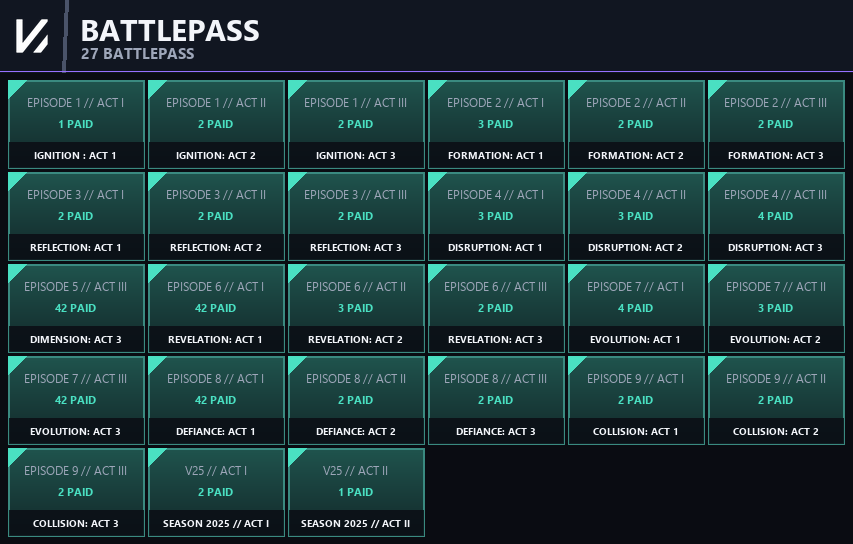Choose the Defiance: Act 2 card
Screen dimensions: 853x544
point(356,400)
